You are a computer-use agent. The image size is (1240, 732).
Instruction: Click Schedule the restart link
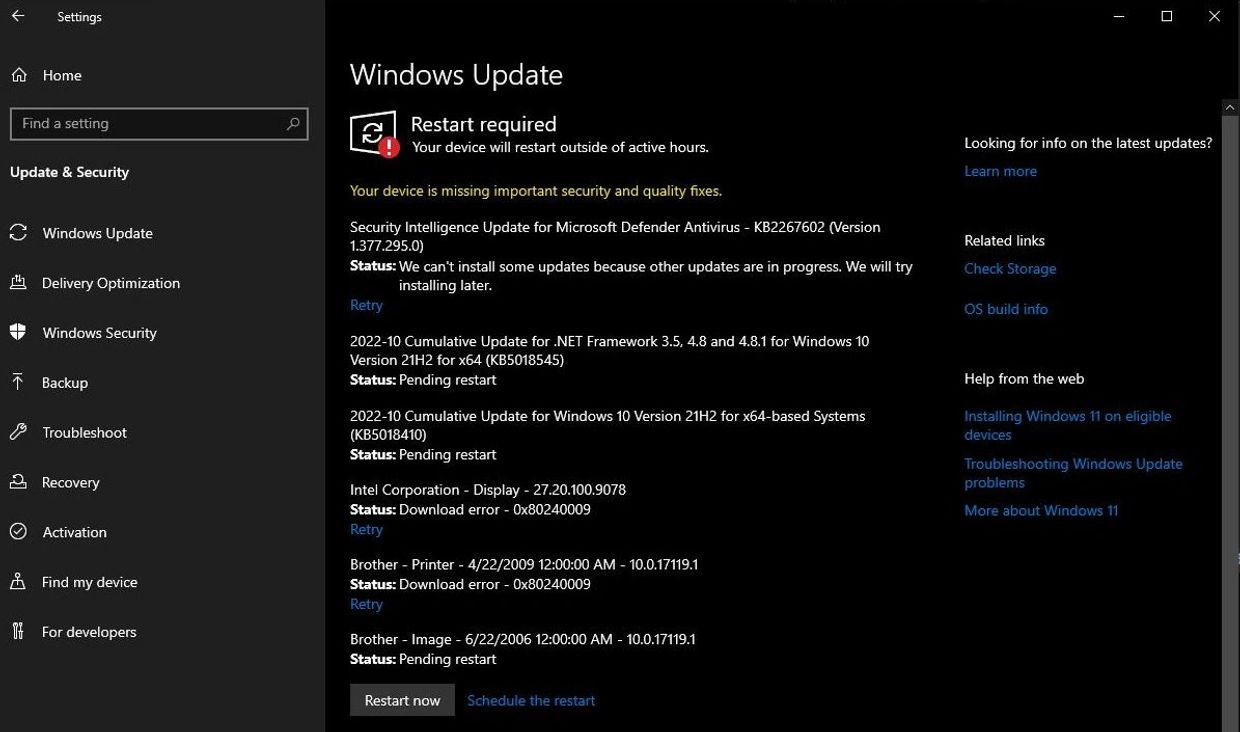click(531, 700)
